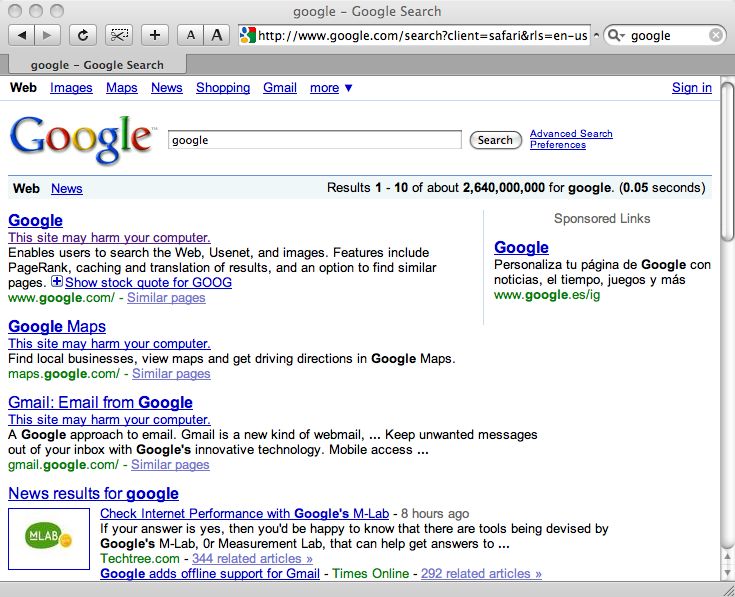735x597 pixels.
Task: Click the 'Sponsored Links' label
Action: coord(602,218)
